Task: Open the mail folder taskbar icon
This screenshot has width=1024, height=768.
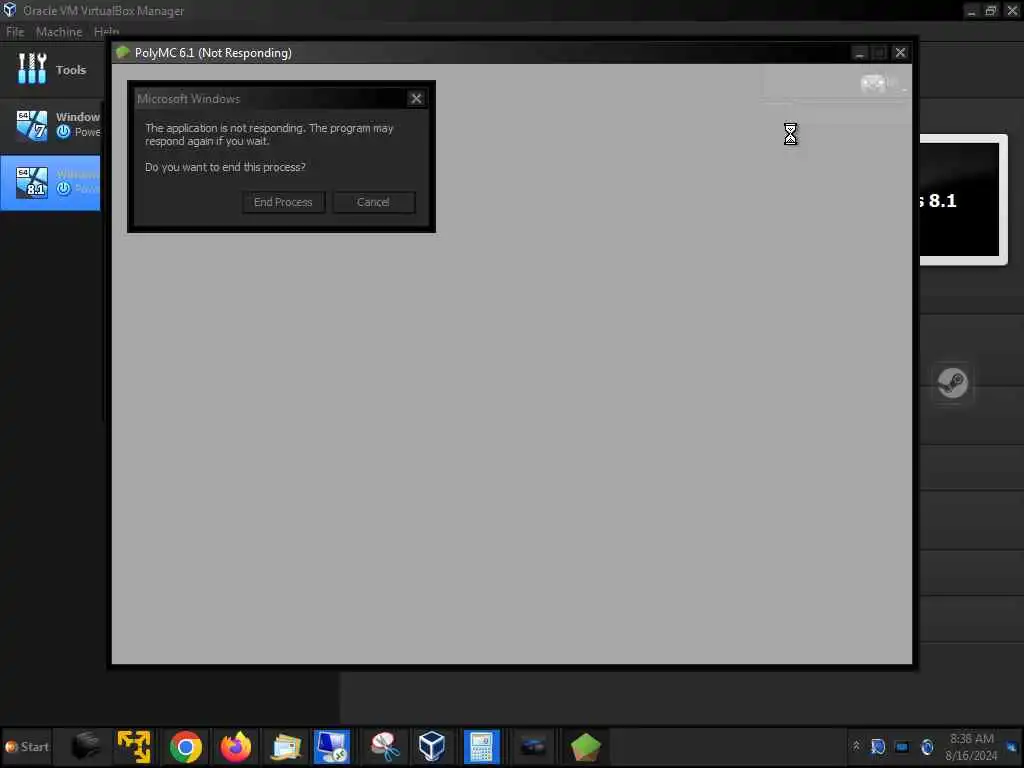Action: click(285, 746)
